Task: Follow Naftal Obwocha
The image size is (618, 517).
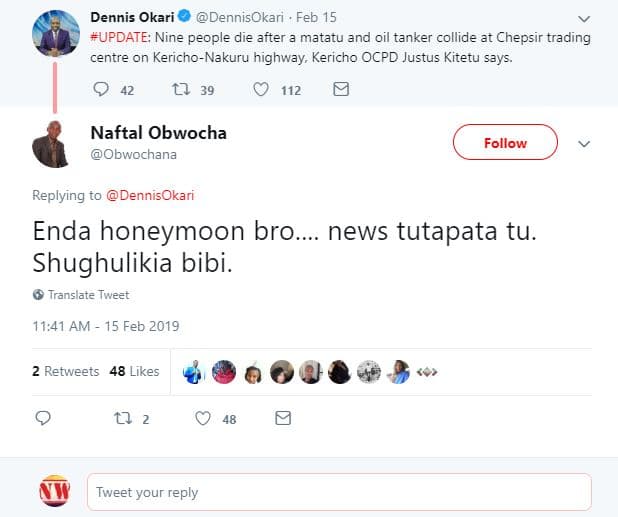Action: [x=505, y=143]
